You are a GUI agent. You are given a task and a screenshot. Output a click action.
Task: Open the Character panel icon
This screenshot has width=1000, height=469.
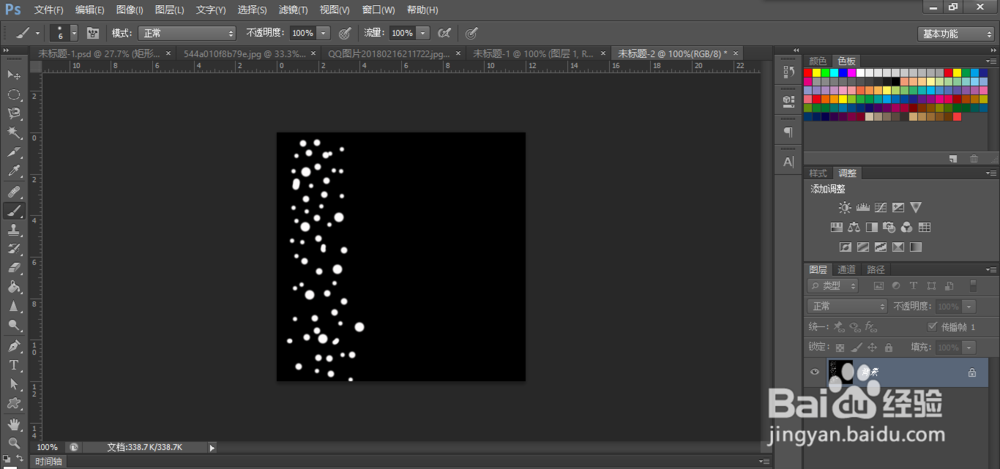[x=788, y=161]
